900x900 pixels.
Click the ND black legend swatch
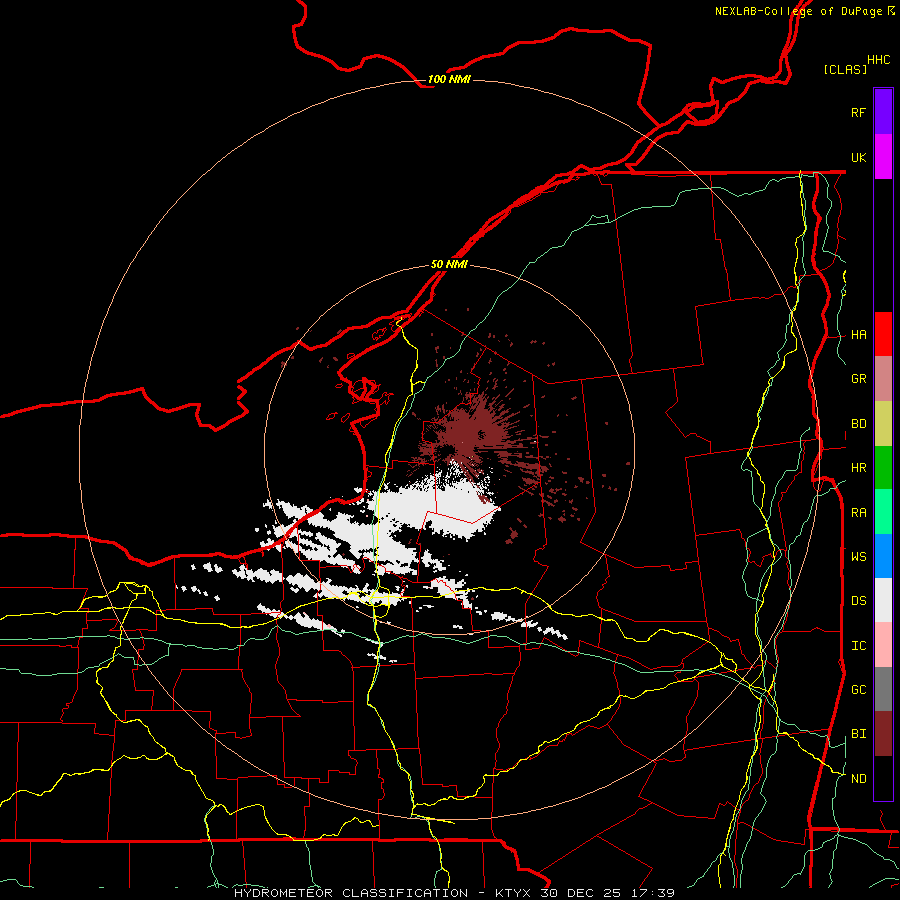click(883, 778)
